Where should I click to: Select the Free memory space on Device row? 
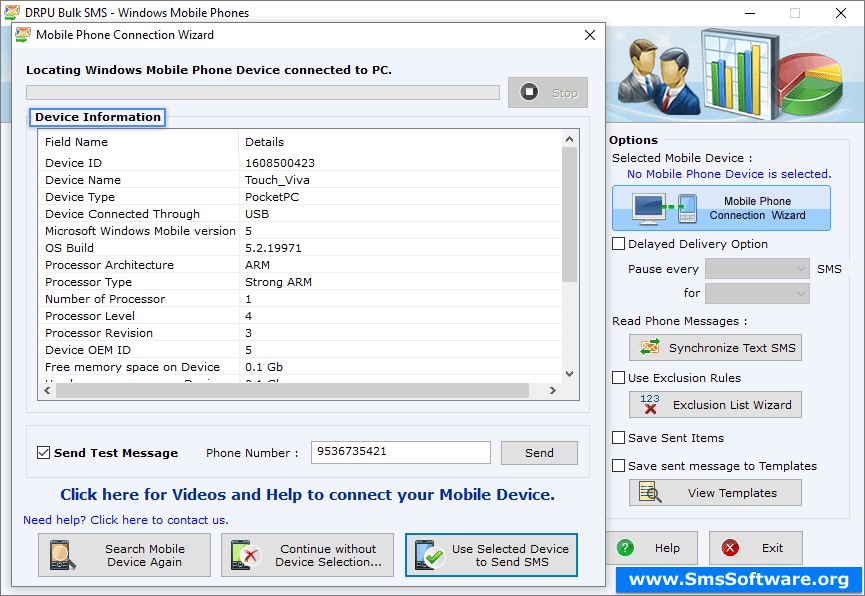click(301, 367)
